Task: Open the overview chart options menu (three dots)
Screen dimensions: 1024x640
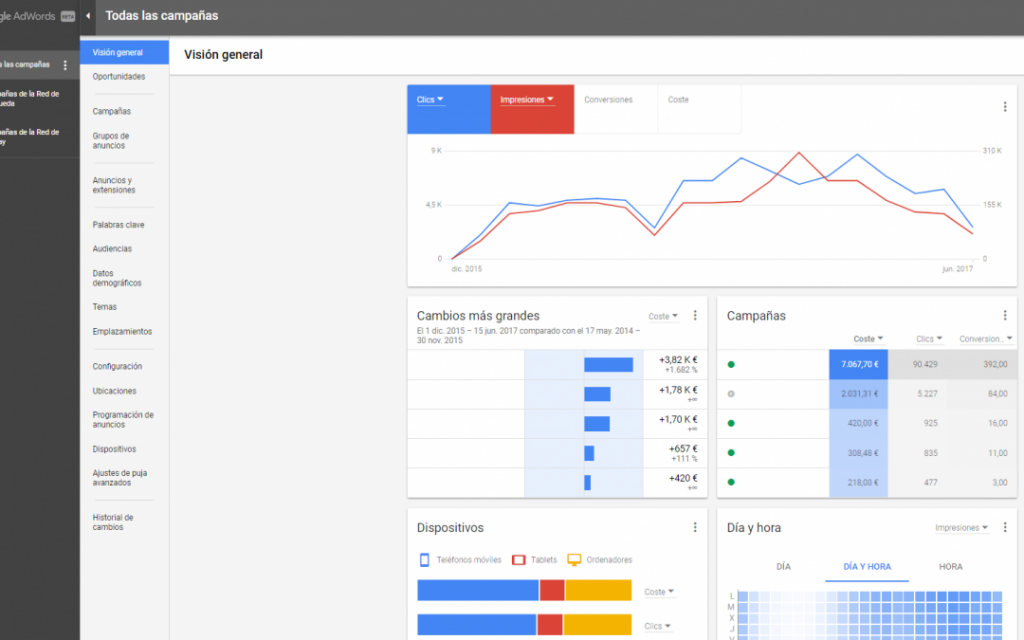Action: [1005, 106]
